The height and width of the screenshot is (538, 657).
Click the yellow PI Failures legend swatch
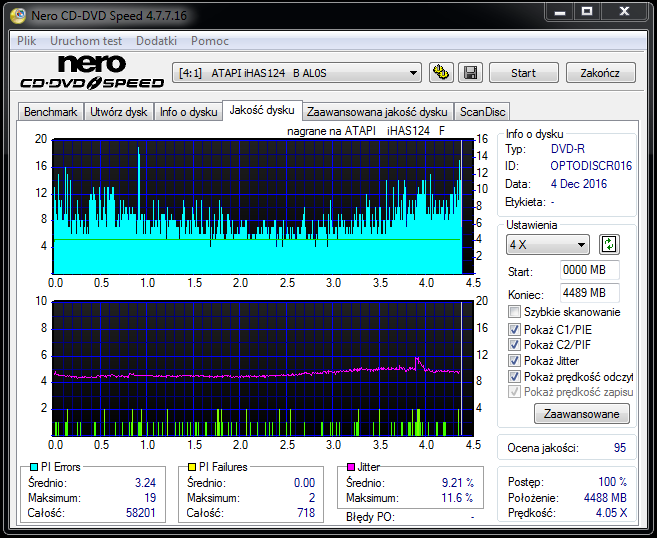192,467
